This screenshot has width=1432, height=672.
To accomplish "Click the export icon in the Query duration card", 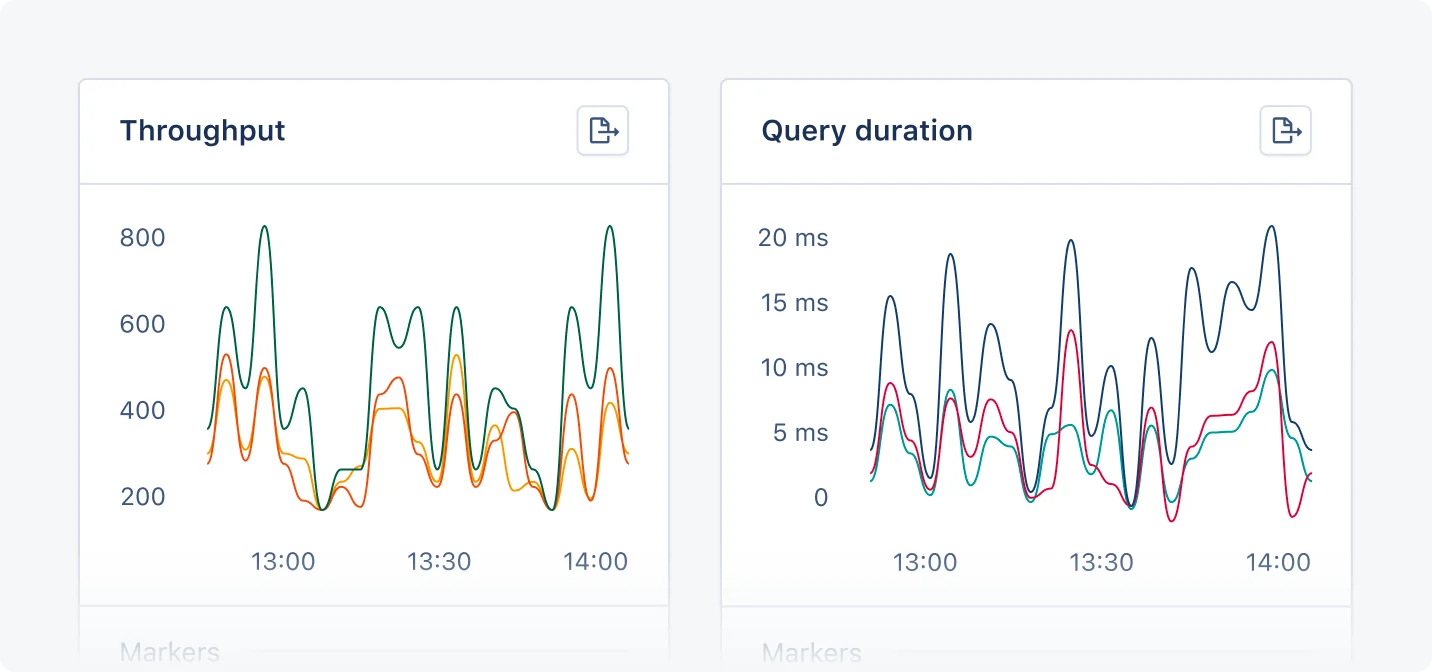I will click(x=1285, y=130).
